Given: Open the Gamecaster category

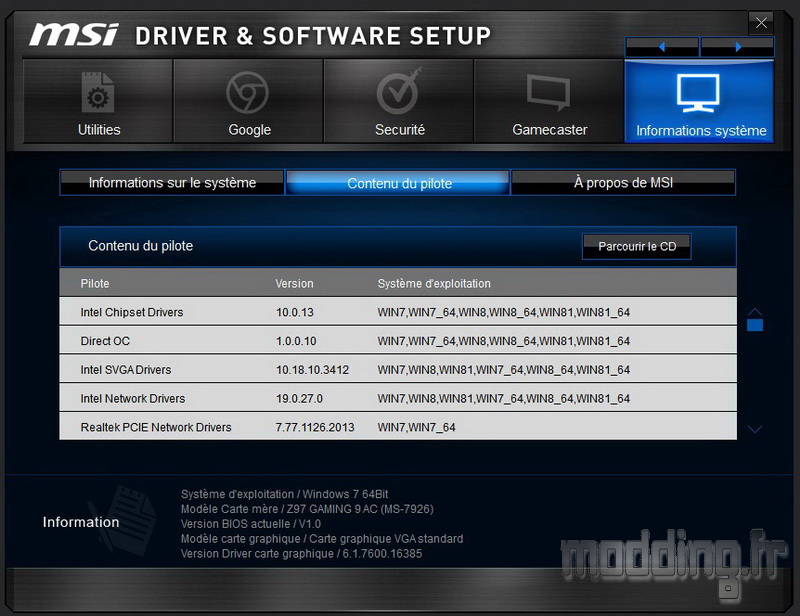Looking at the screenshot, I should 549,101.
